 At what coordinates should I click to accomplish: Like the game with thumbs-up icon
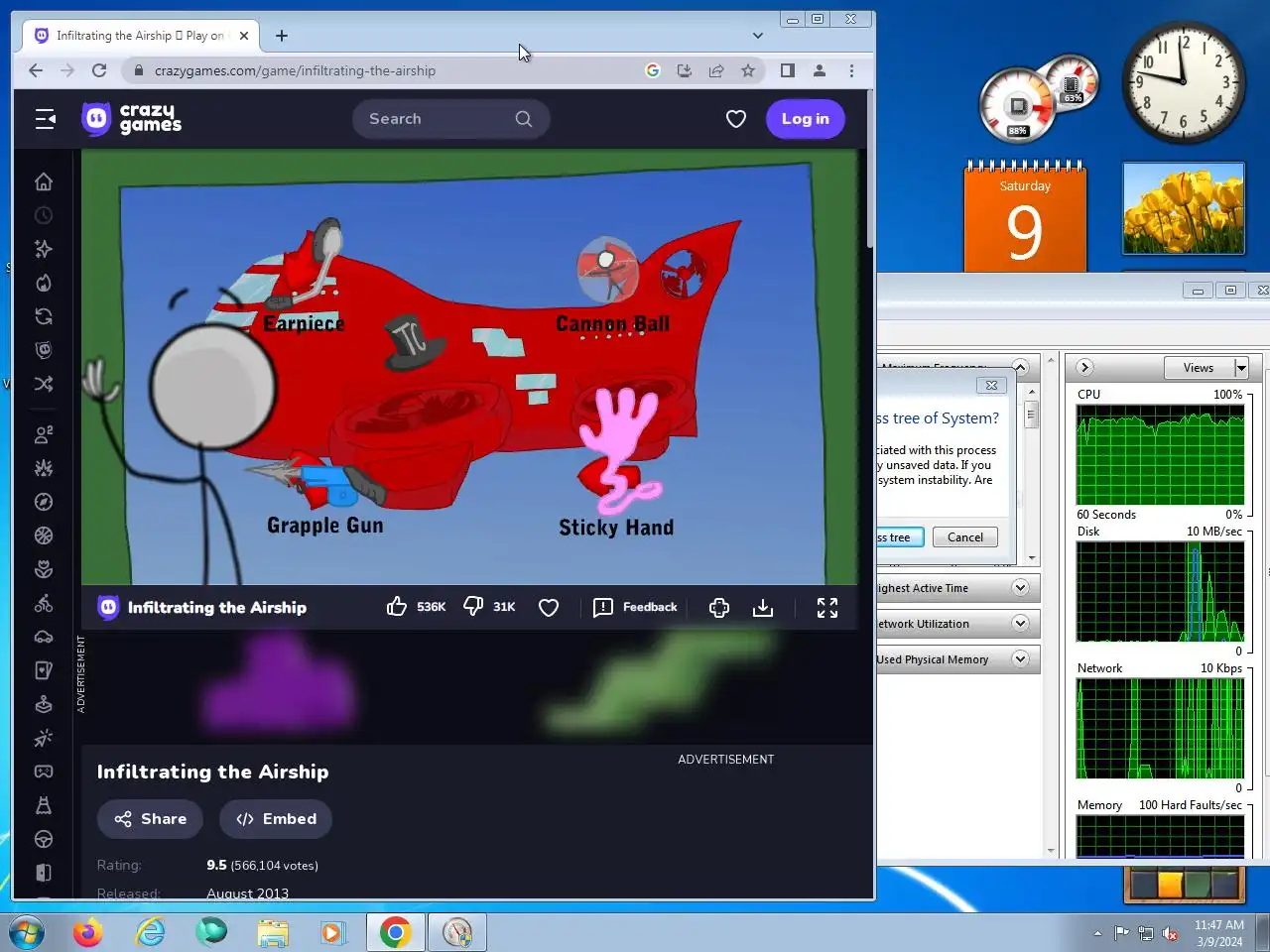(397, 607)
